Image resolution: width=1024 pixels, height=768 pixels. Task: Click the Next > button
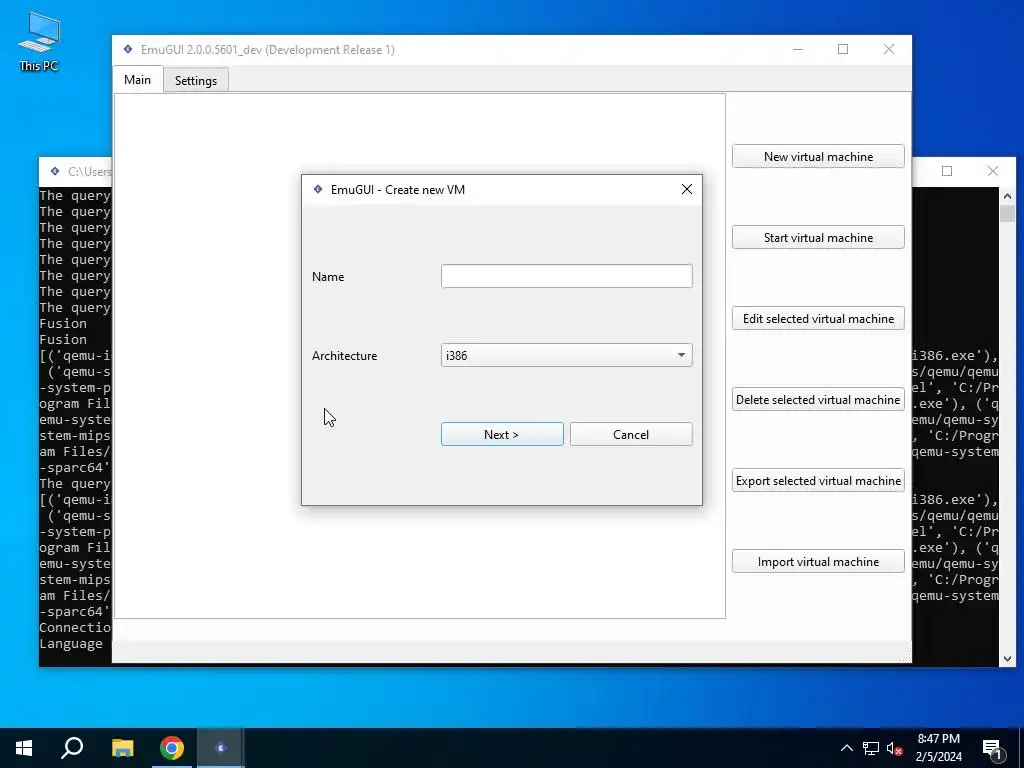(x=502, y=434)
